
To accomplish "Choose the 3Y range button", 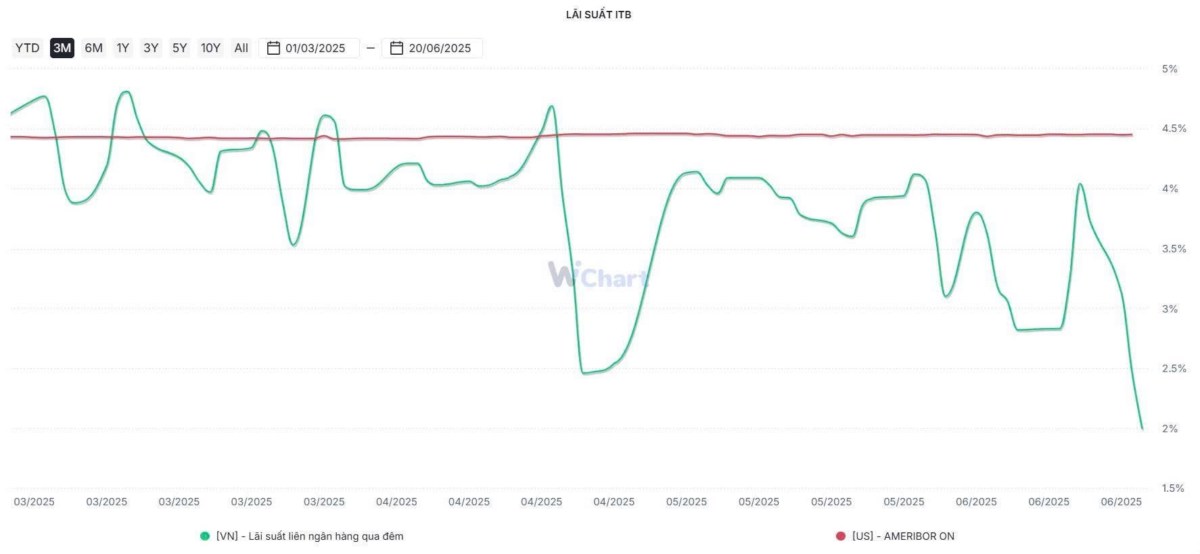I will (151, 48).
